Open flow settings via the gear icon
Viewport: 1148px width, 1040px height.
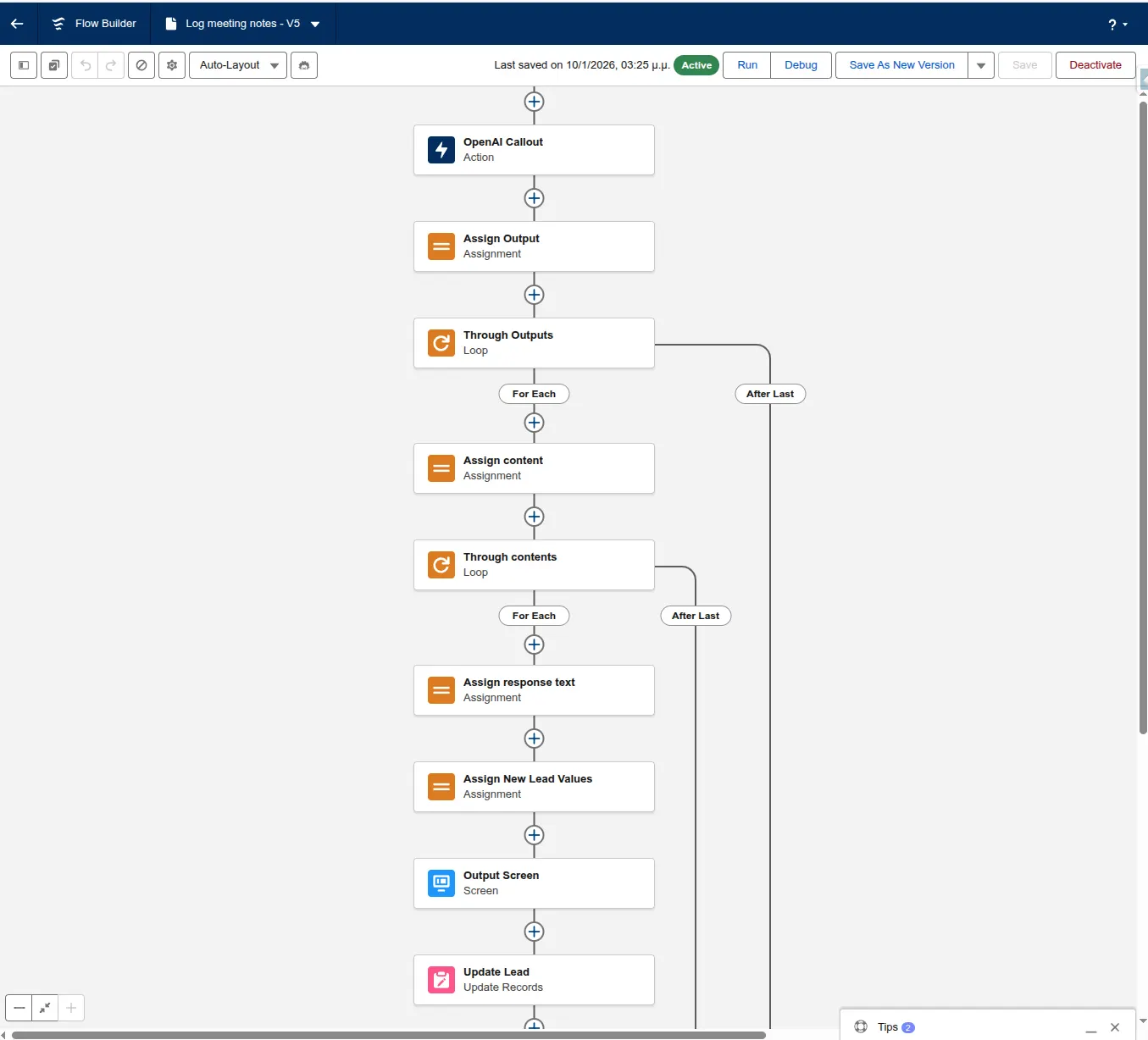pos(171,65)
